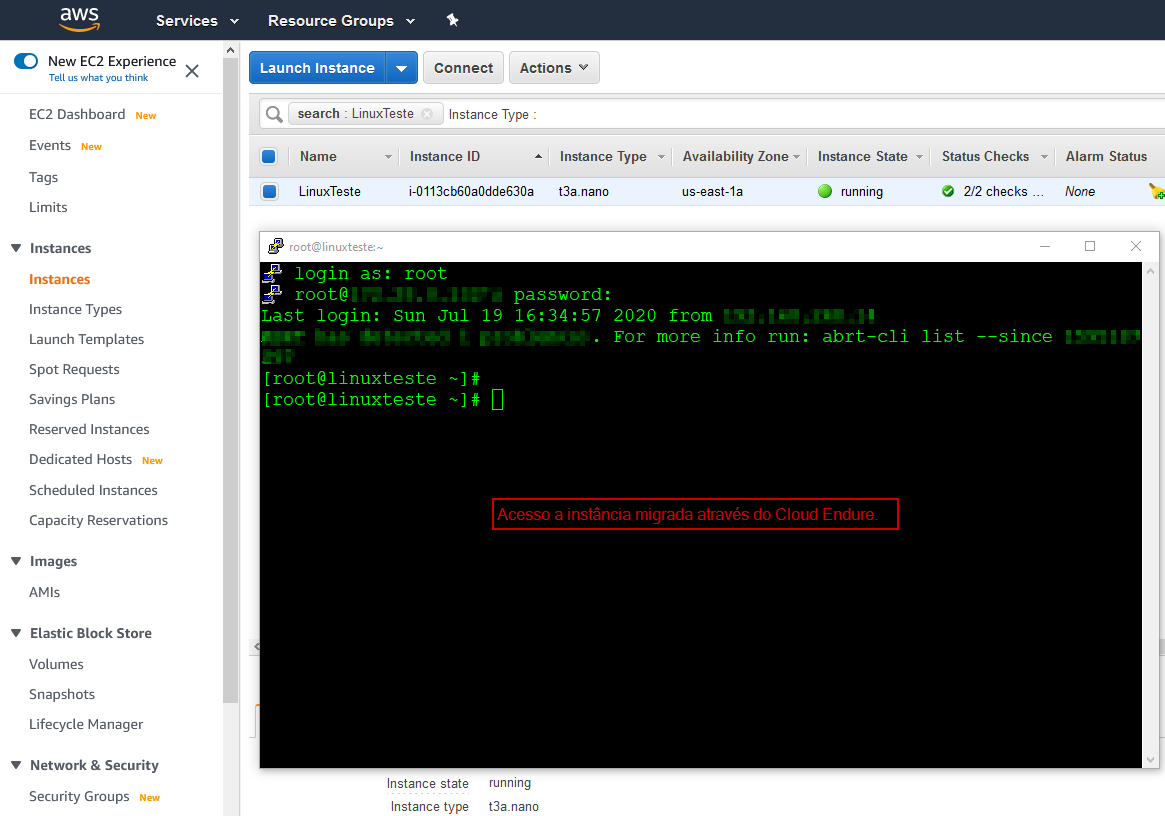Viewport: 1165px width, 816px height.
Task: Click the PuTTY icon in terminal title bar
Action: pos(275,246)
